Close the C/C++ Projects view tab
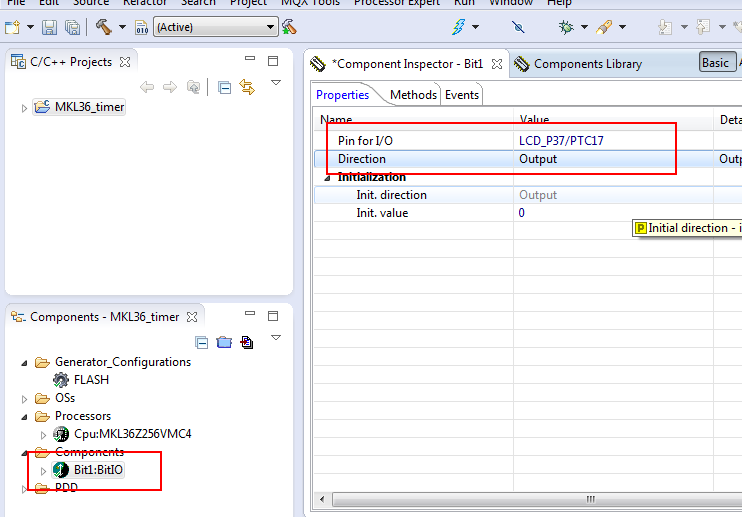 click(x=125, y=62)
